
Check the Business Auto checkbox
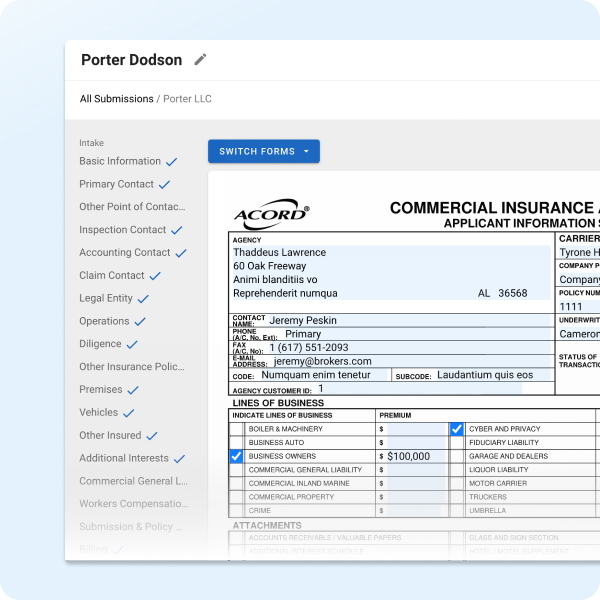(x=236, y=443)
